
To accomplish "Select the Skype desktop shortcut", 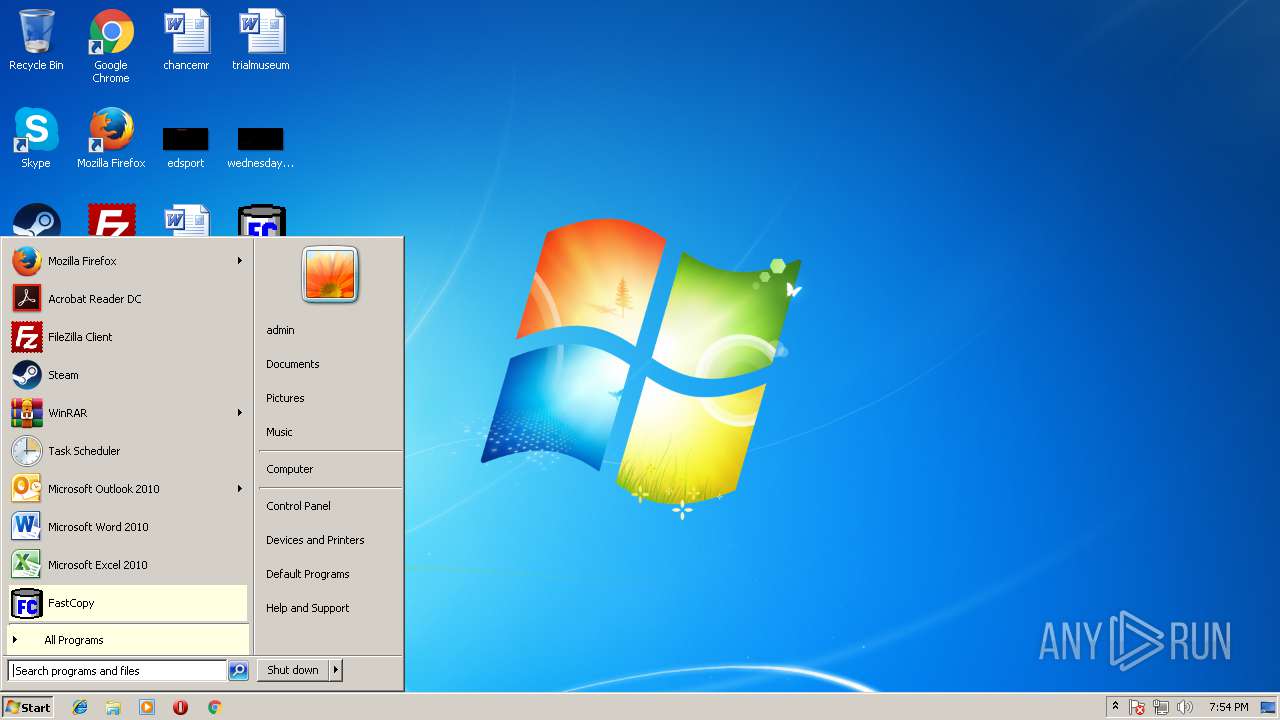I will [36, 138].
